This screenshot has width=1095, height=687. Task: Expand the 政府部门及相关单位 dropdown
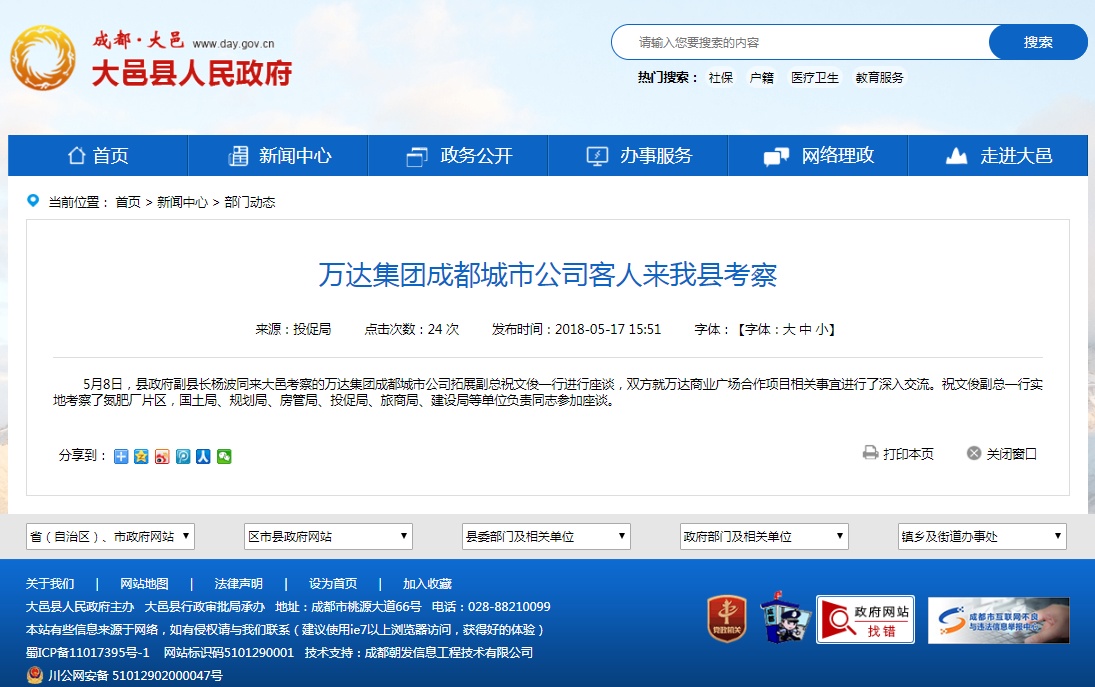pos(764,536)
